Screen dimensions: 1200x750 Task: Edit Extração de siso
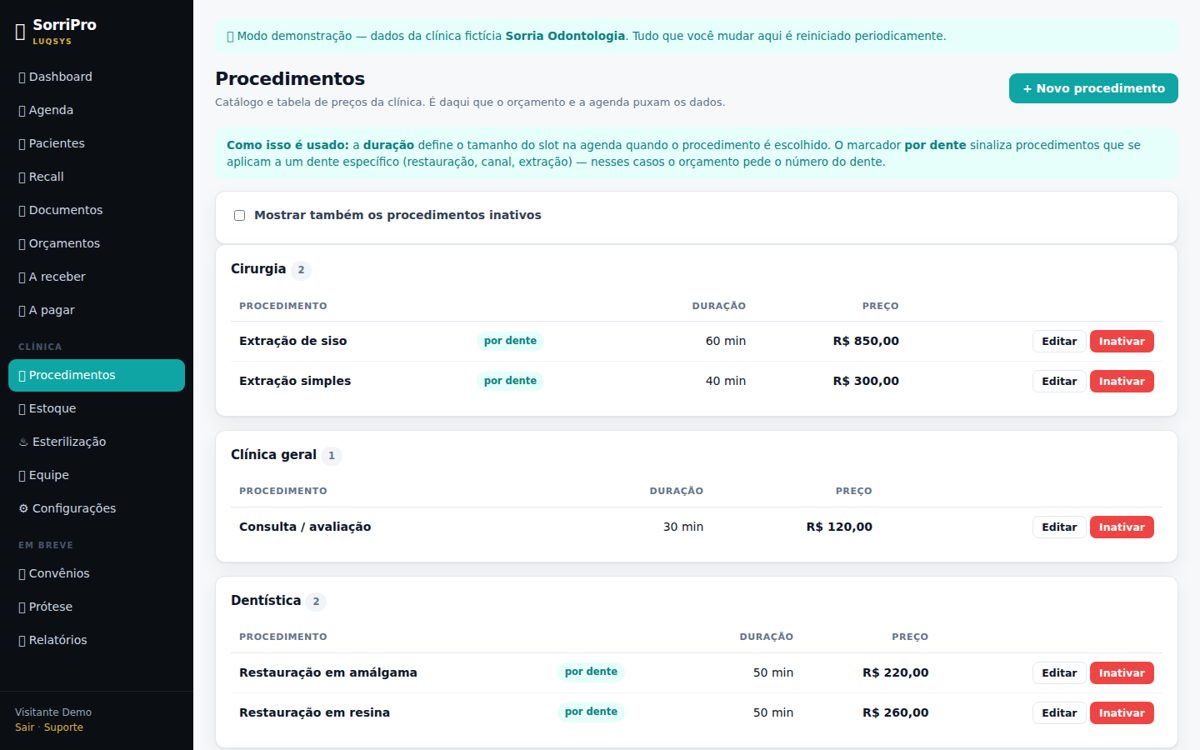point(1059,341)
